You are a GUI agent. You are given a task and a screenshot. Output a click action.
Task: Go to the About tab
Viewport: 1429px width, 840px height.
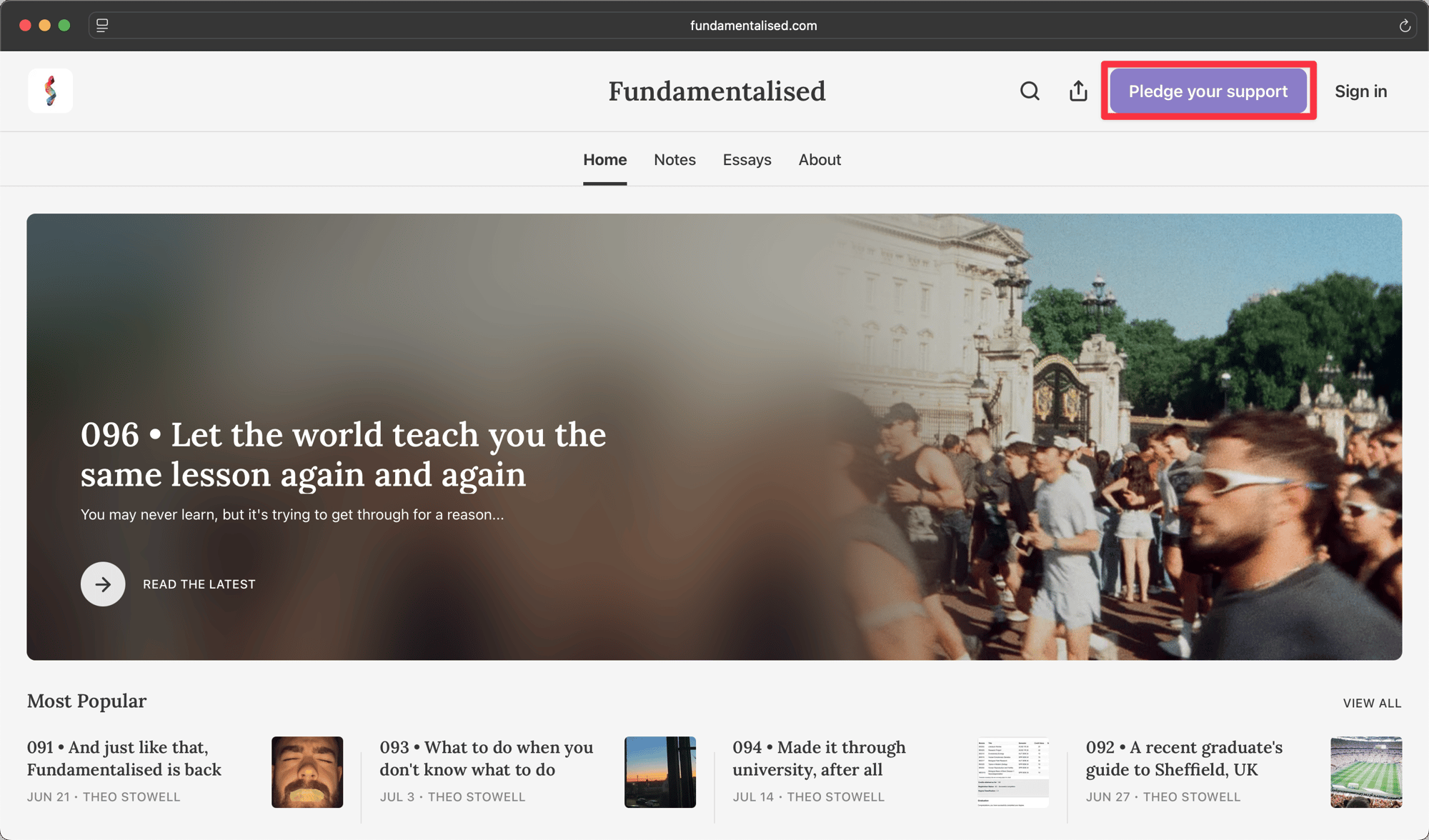(820, 159)
